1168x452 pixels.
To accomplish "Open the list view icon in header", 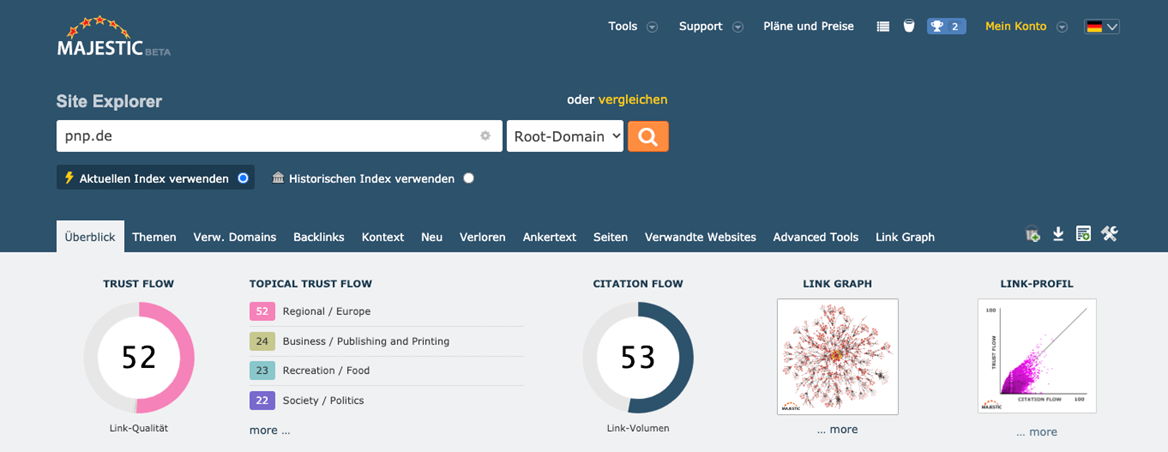I will (x=883, y=26).
